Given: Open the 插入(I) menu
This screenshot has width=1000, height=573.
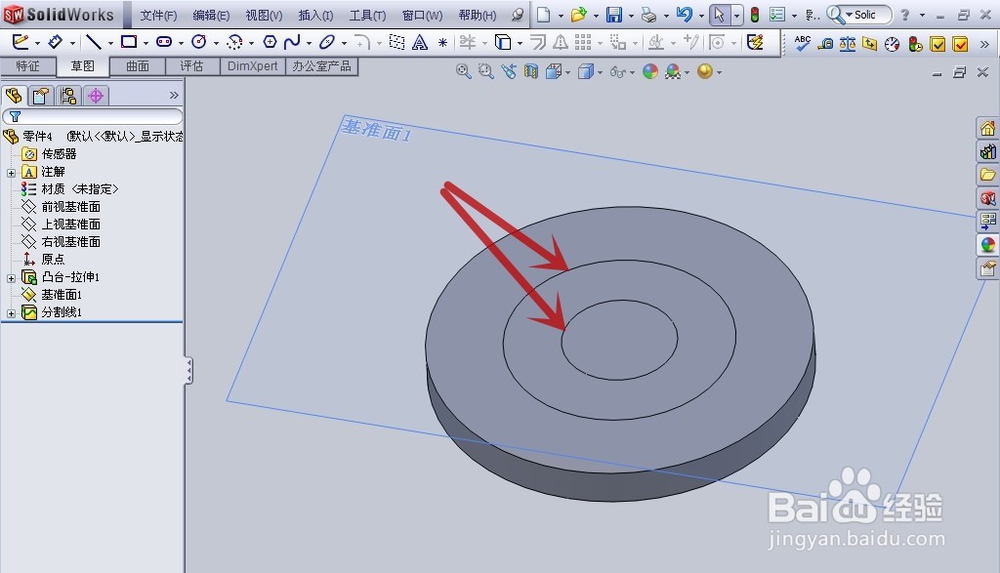Looking at the screenshot, I should 316,15.
